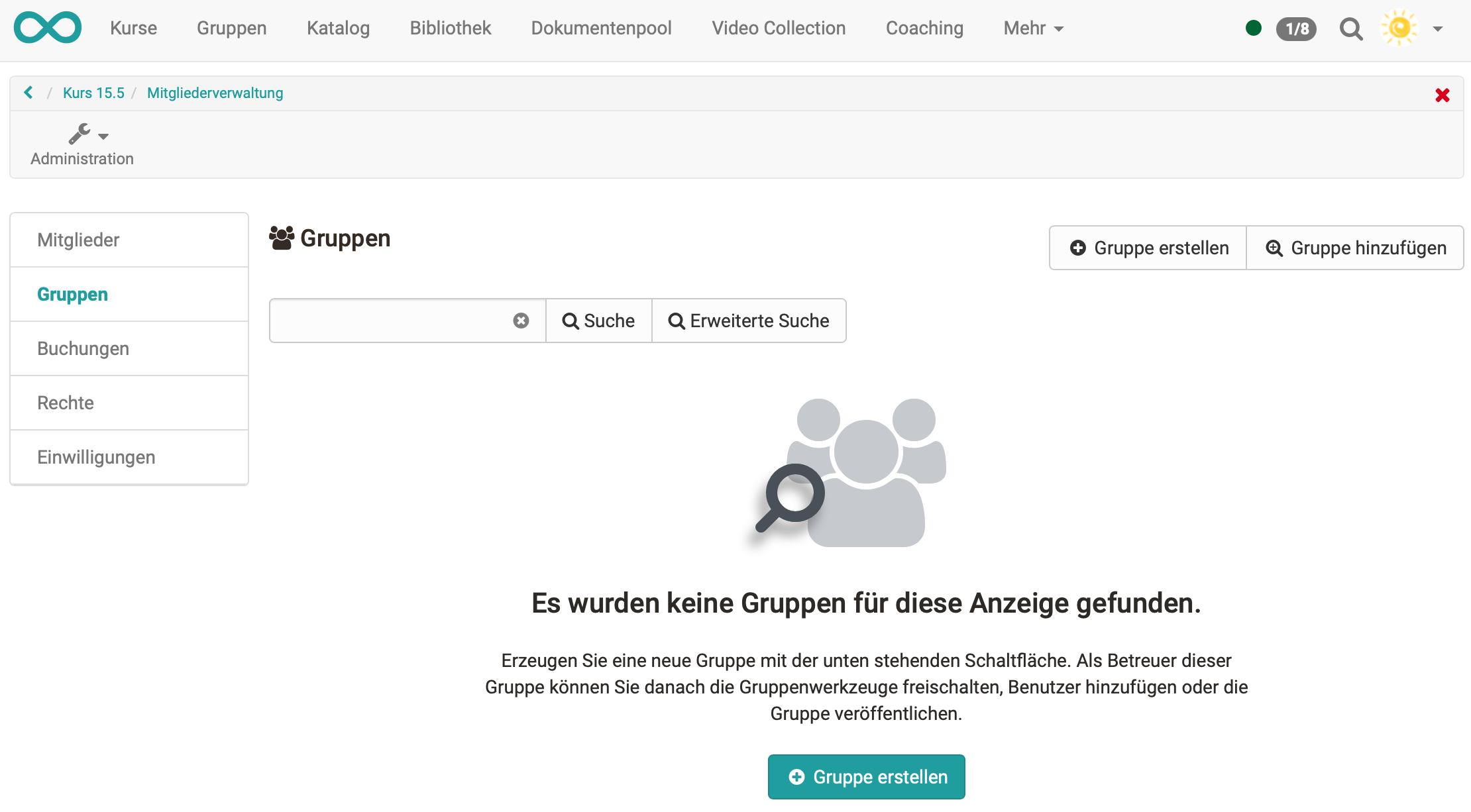This screenshot has width=1471, height=812.
Task: Click the sun user avatar
Action: pyautogui.click(x=1399, y=28)
